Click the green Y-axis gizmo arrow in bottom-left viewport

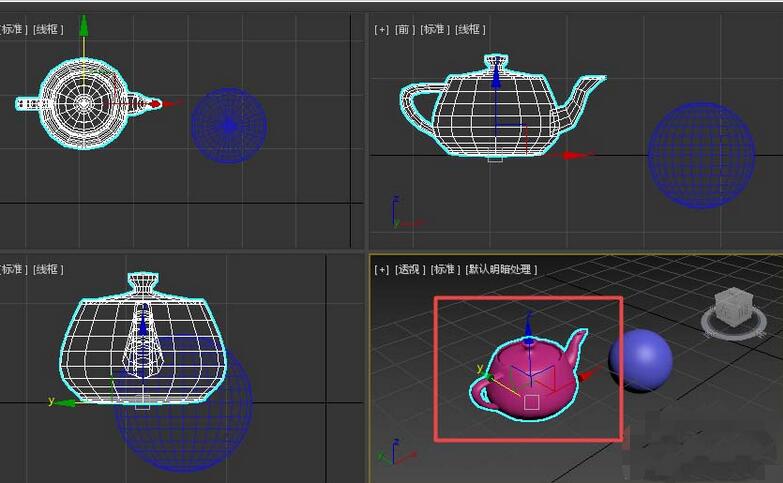pos(63,403)
